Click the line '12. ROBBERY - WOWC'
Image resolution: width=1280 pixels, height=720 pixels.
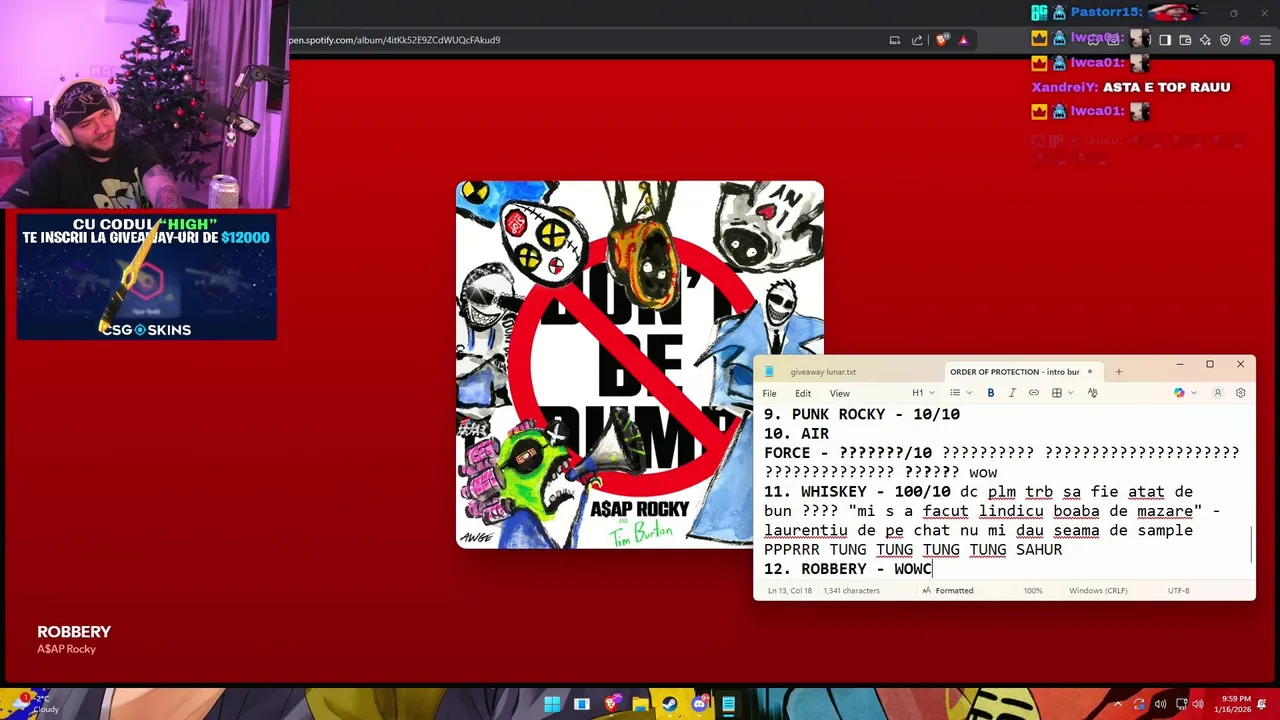848,569
